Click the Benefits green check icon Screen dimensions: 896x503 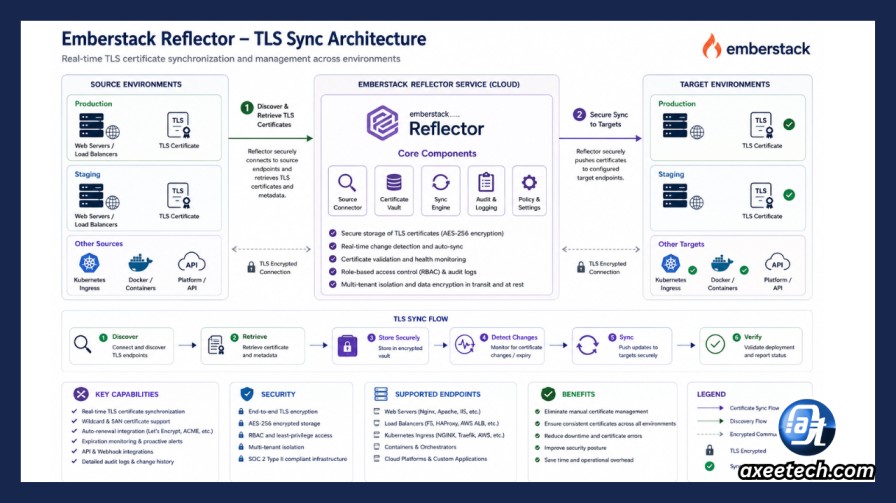pyautogui.click(x=548, y=394)
